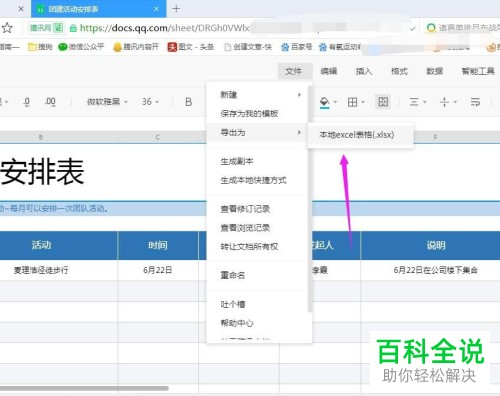Click the vertical align icon
Screen dimensions: 500x396
(x=444, y=102)
